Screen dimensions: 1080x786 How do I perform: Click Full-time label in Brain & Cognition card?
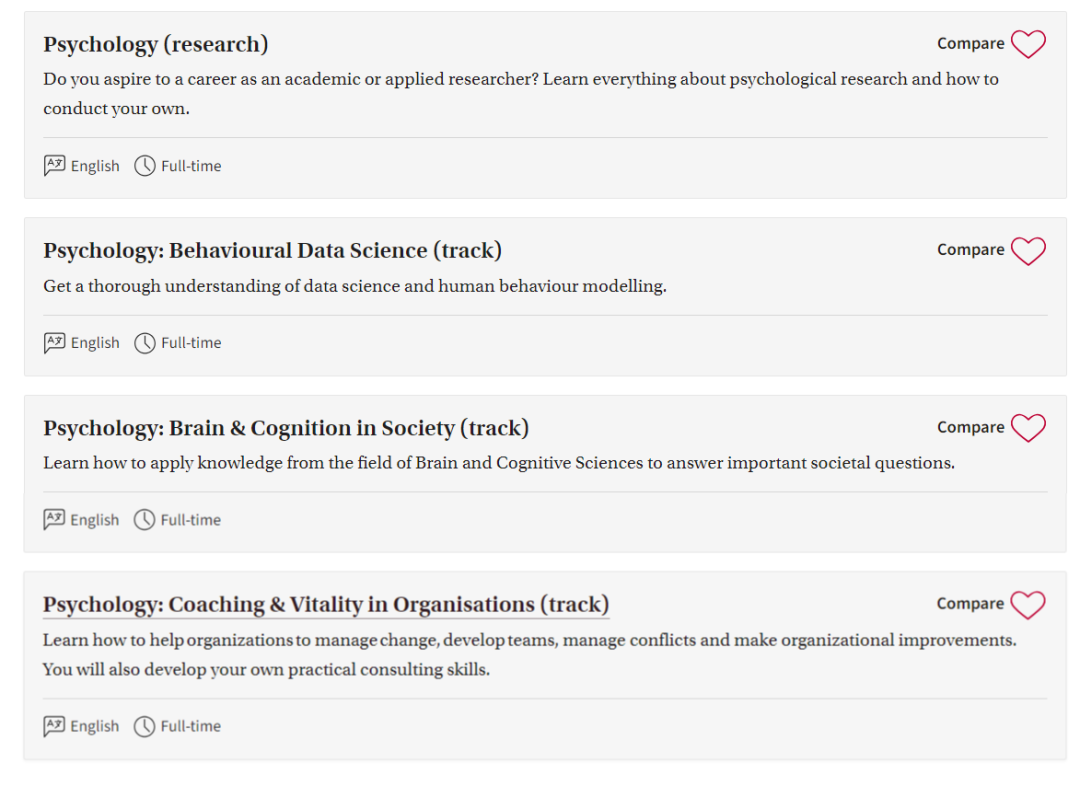[191, 520]
